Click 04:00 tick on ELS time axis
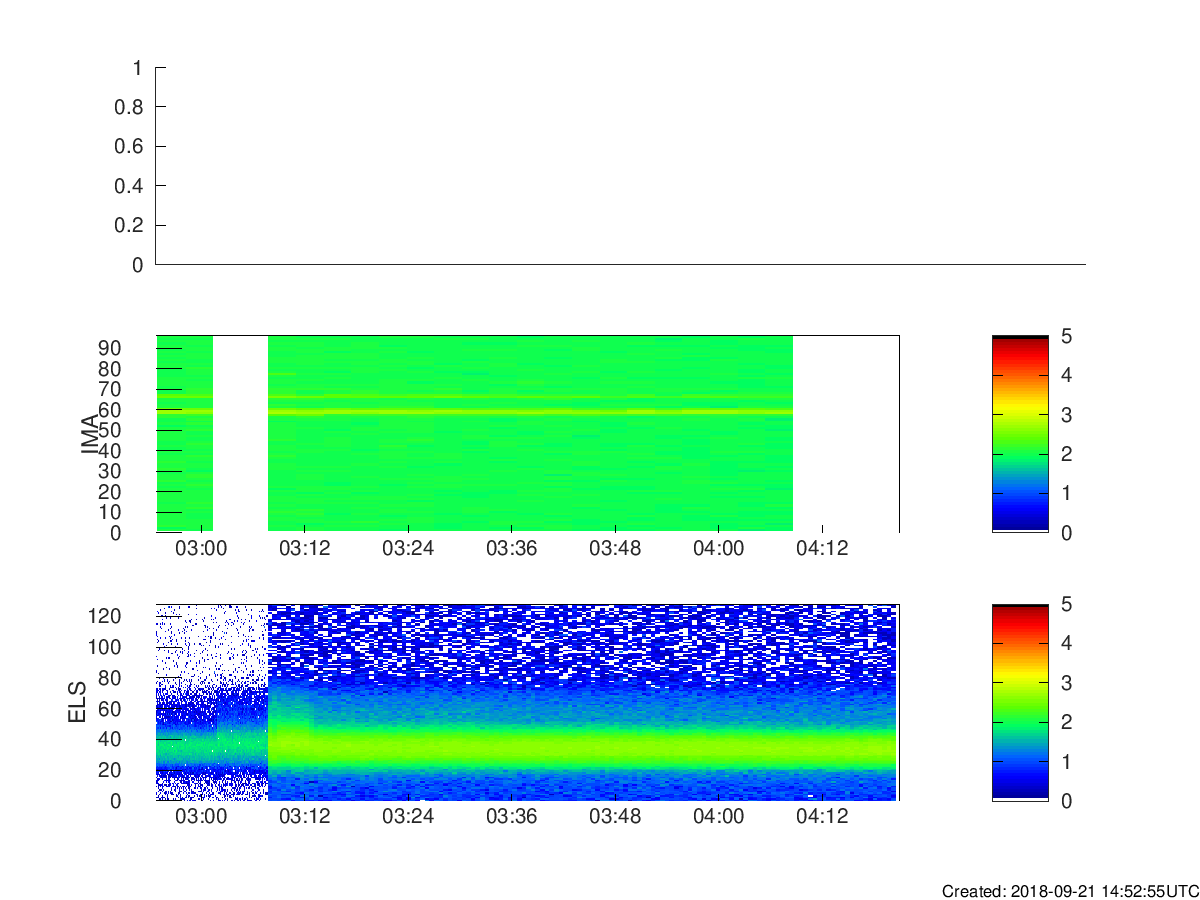1200x900 pixels. 718,816
